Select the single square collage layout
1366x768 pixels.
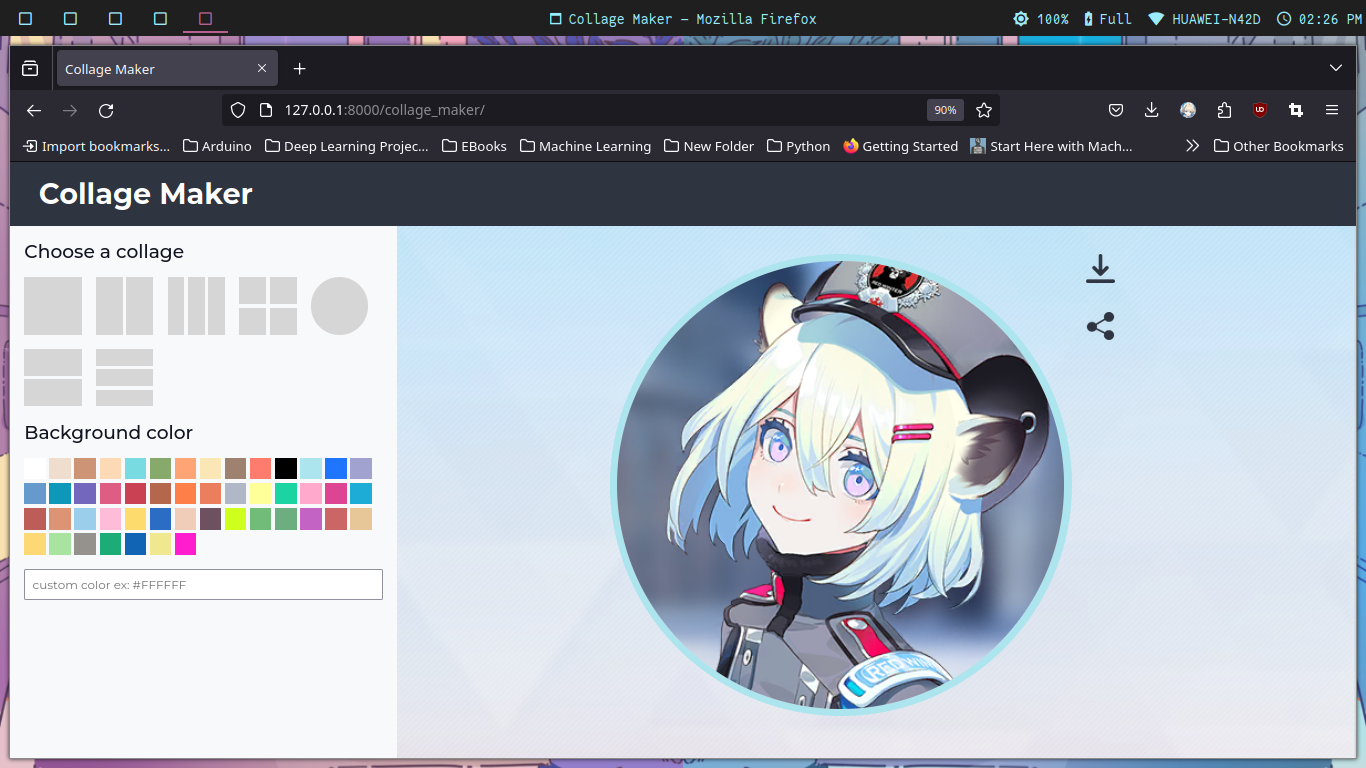(x=53, y=306)
